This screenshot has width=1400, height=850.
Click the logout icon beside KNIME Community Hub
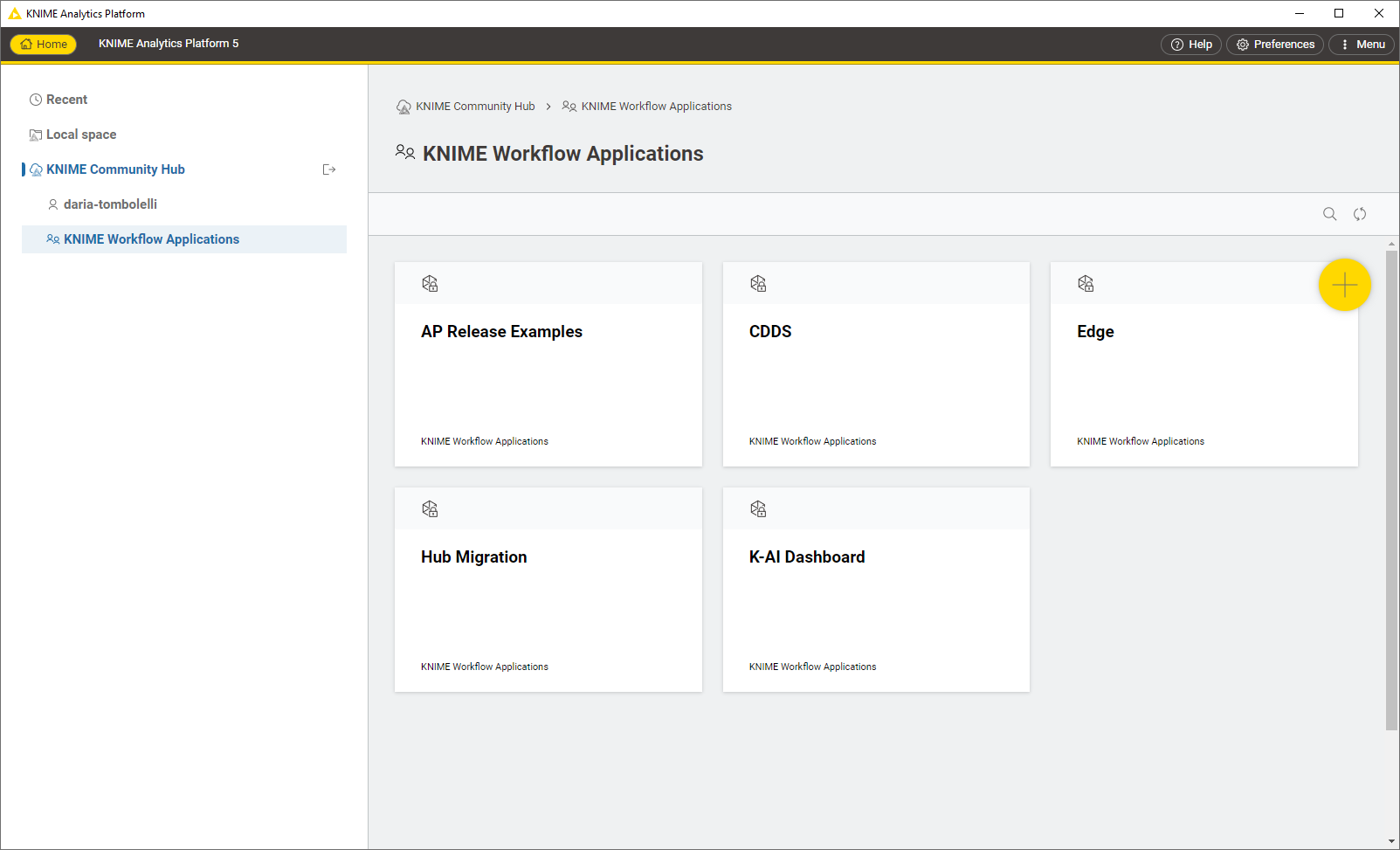[x=329, y=169]
